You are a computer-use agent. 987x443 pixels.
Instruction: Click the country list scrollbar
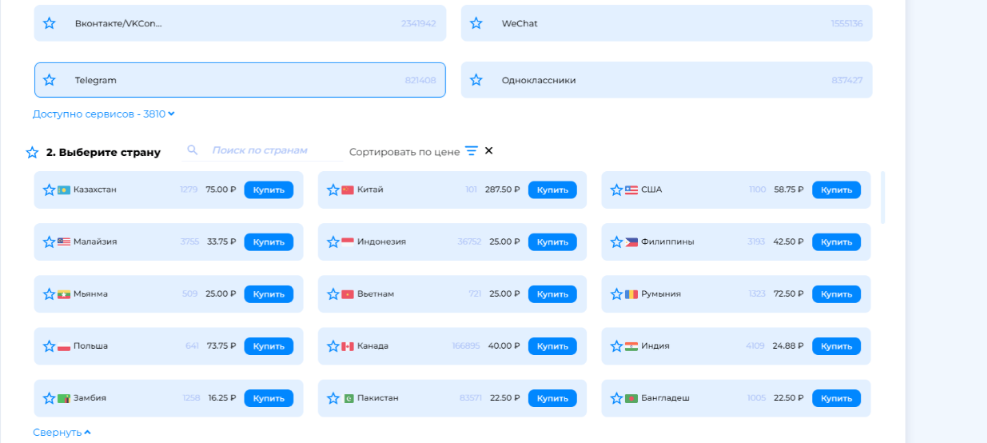(883, 197)
